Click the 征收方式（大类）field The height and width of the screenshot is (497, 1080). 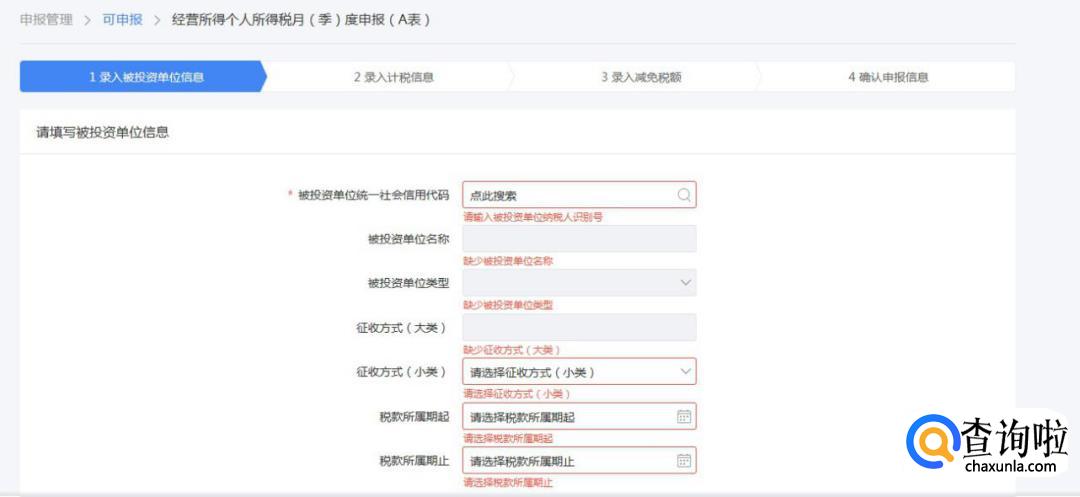(579, 328)
